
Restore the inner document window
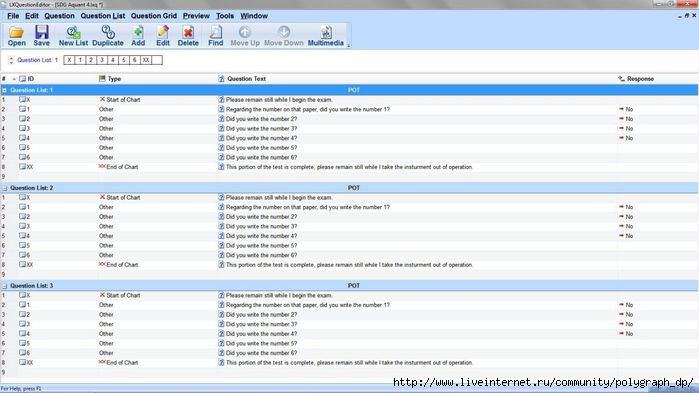pyautogui.click(x=687, y=16)
